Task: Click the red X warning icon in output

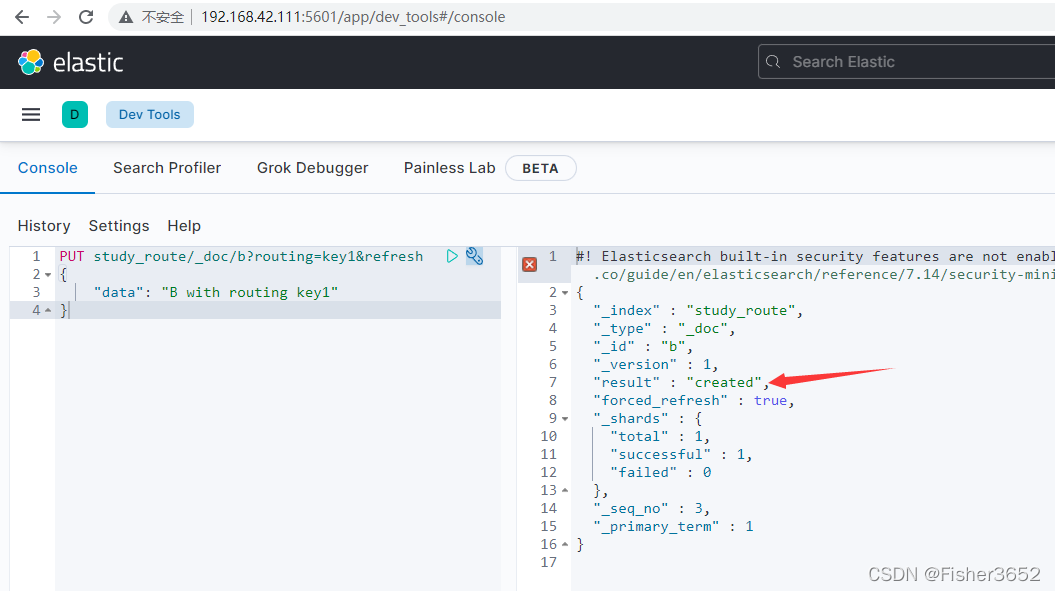Action: (530, 265)
